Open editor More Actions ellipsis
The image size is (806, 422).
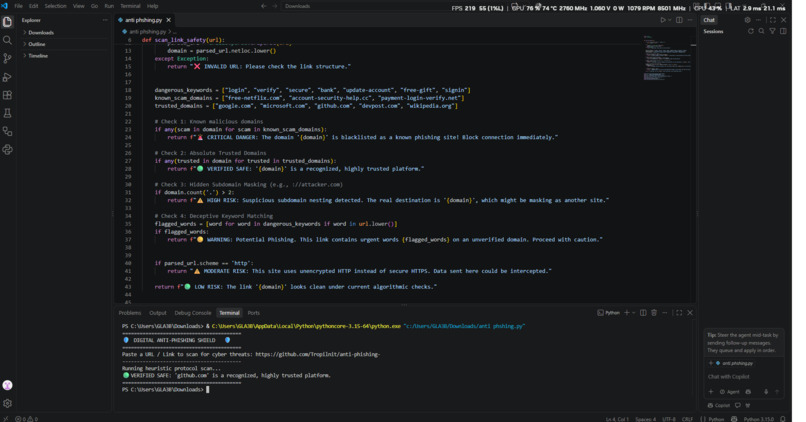(690, 20)
